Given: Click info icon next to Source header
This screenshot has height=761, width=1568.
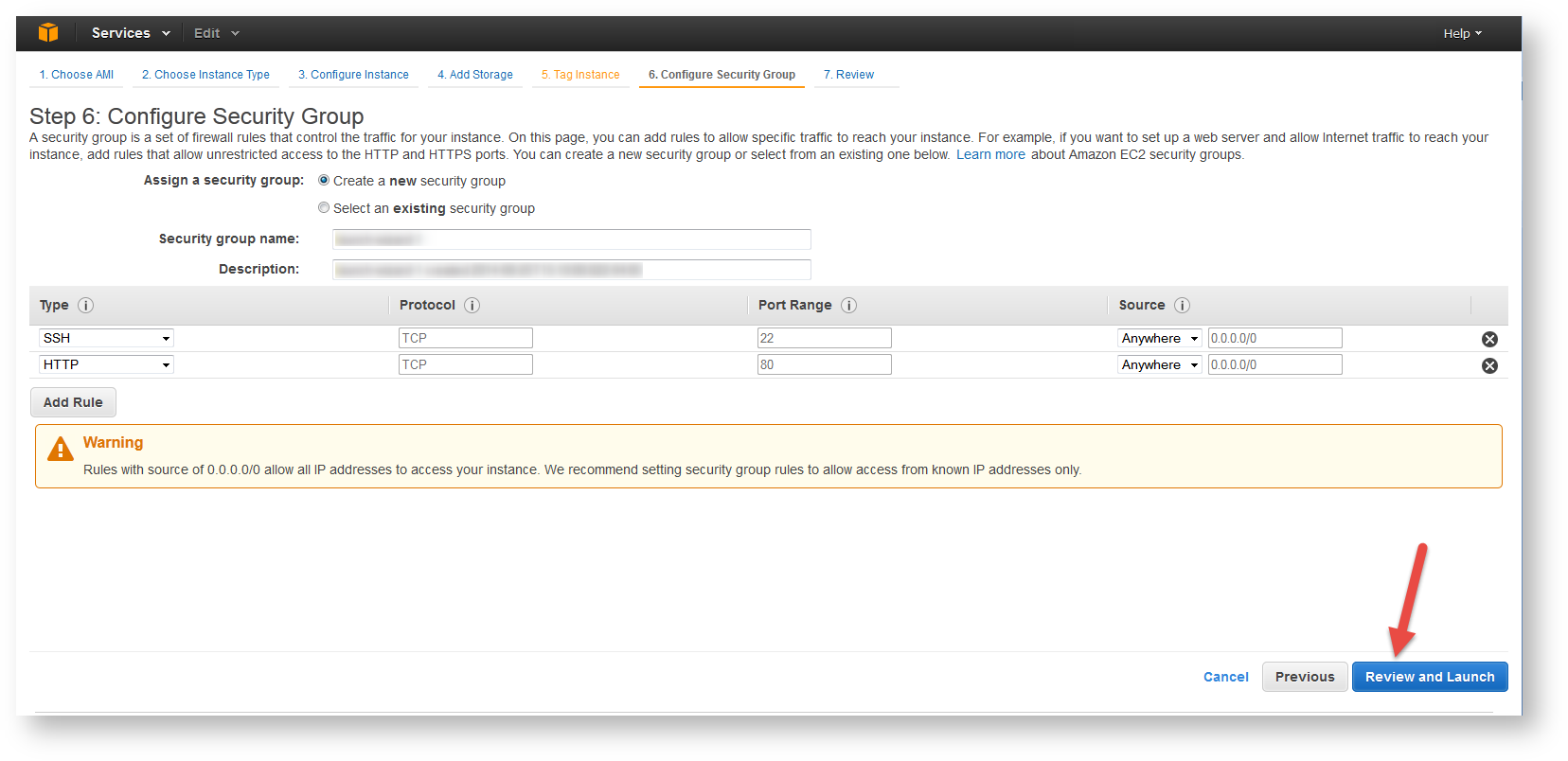Looking at the screenshot, I should (1182, 305).
